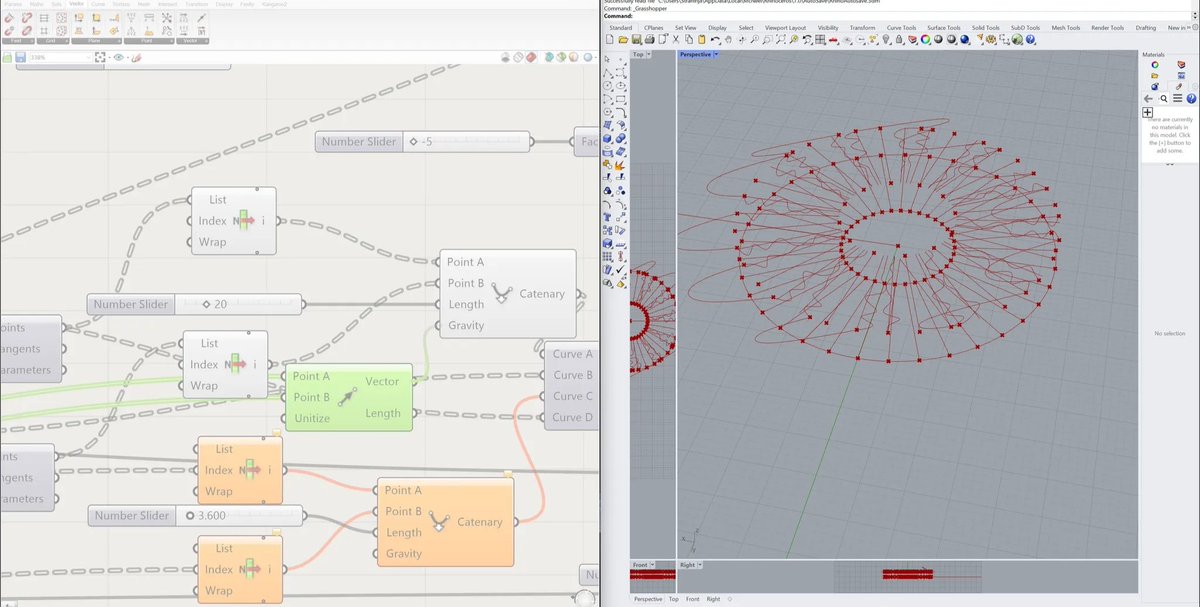Open the Kangaroo2 tab in Grasshopper

tap(274, 4)
